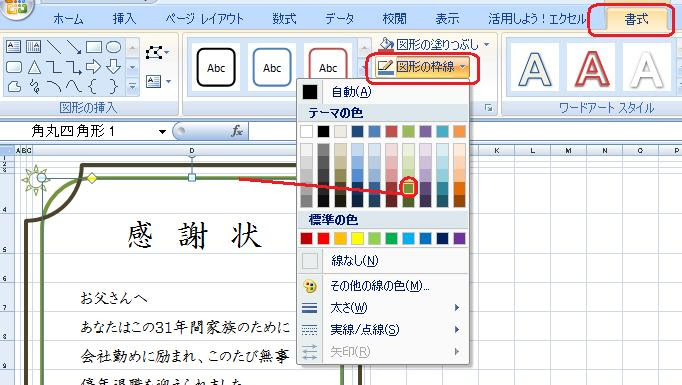The height and width of the screenshot is (385, 682).
Task: Pick the white theme color swatch
Action: [x=306, y=131]
